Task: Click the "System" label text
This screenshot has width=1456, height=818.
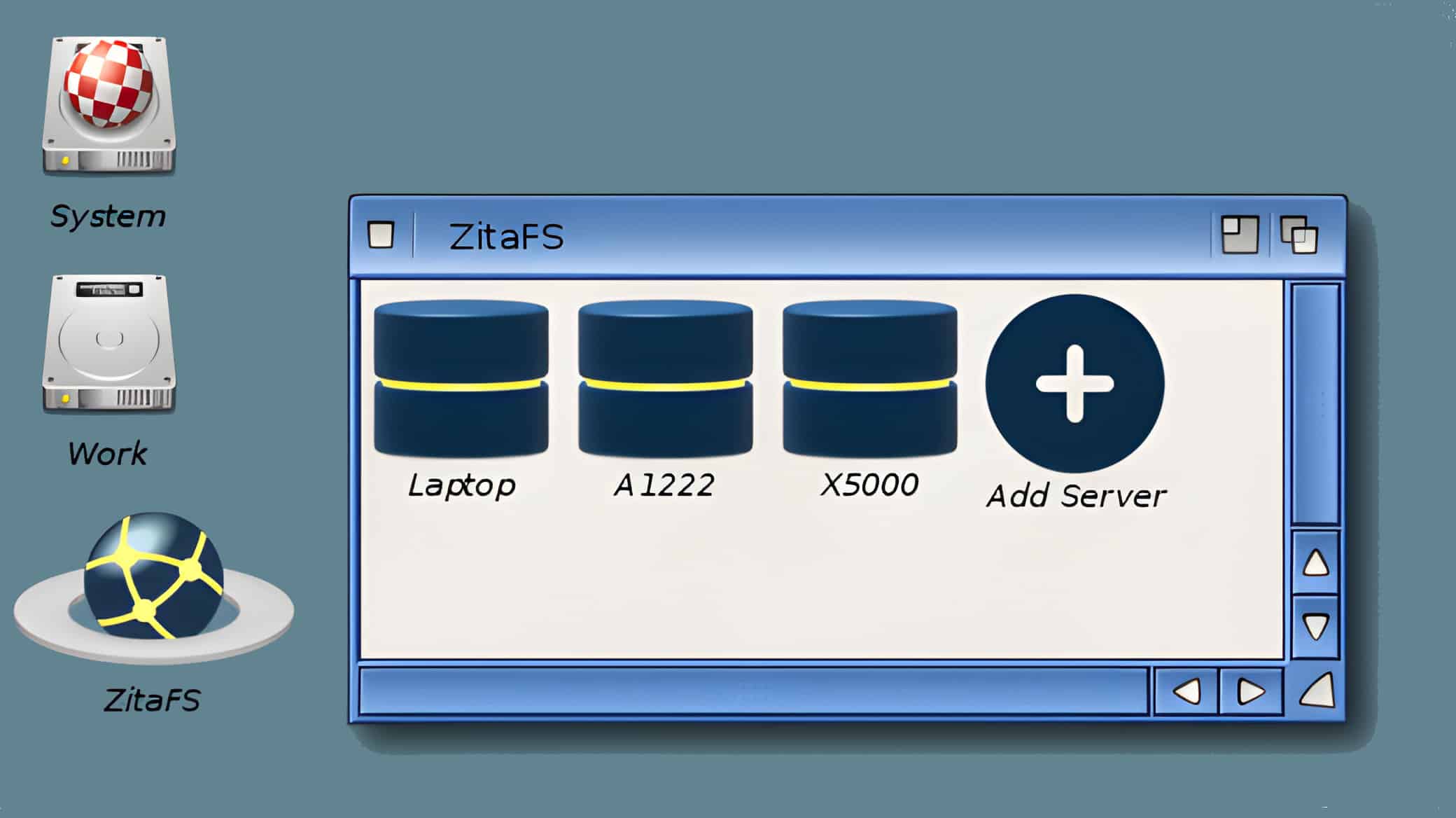Action: (x=108, y=216)
